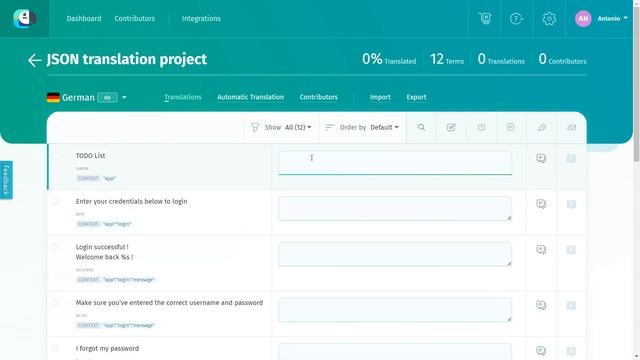Click the 0 Contributors counter
Image resolution: width=640 pixels, height=360 pixels.
click(562, 60)
